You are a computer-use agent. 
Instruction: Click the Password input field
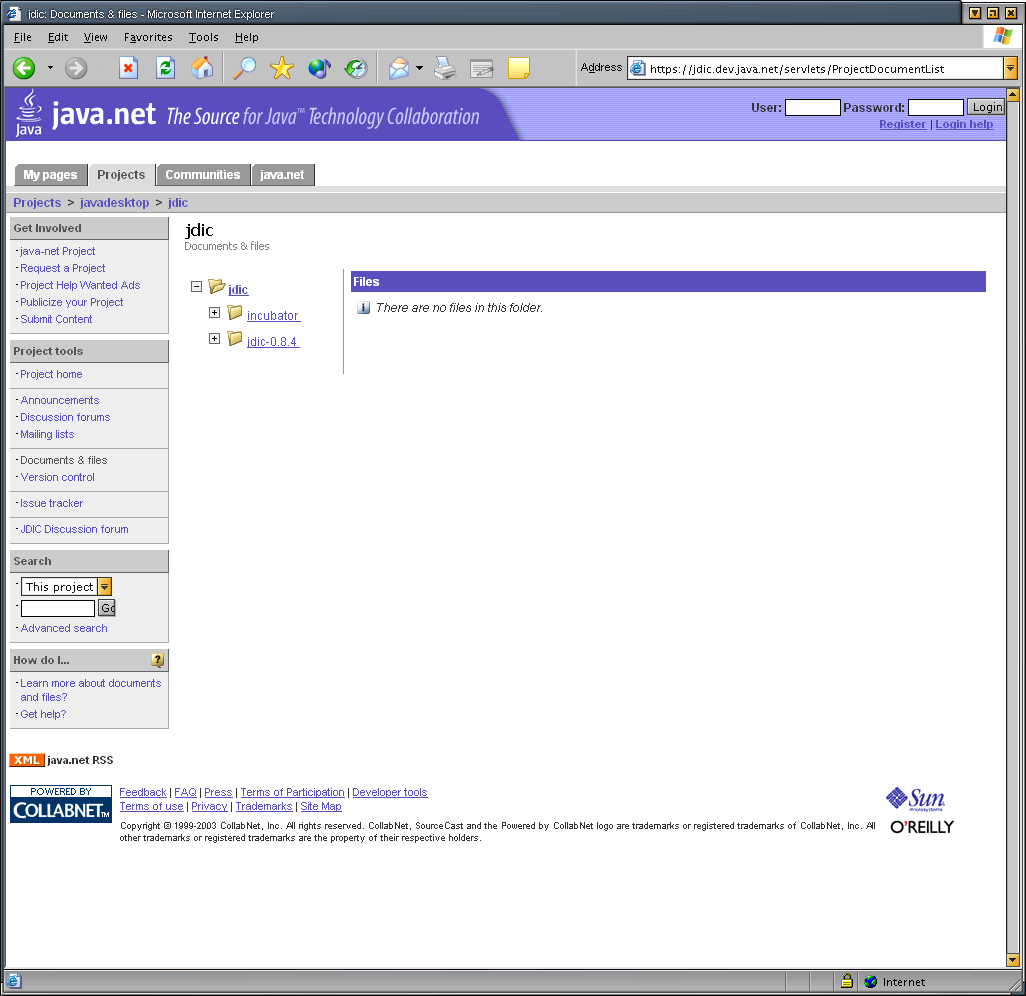coord(936,107)
